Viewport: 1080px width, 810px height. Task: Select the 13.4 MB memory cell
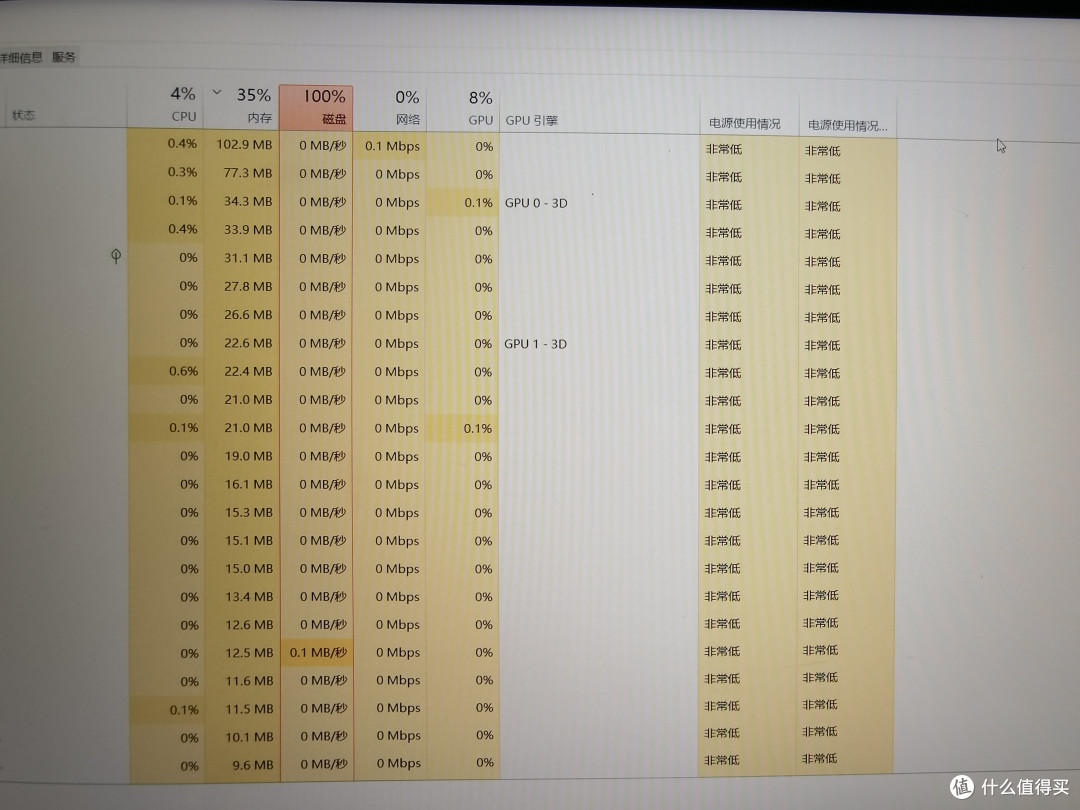pos(242,596)
